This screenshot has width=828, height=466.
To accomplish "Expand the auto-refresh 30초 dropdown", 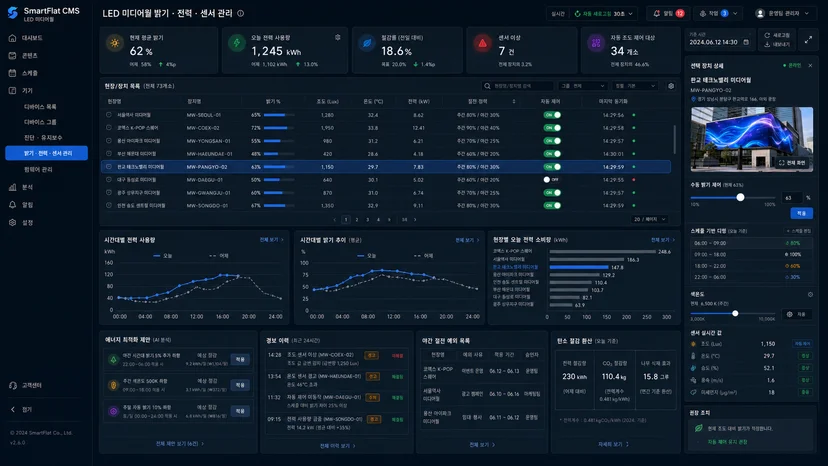I will click(604, 14).
